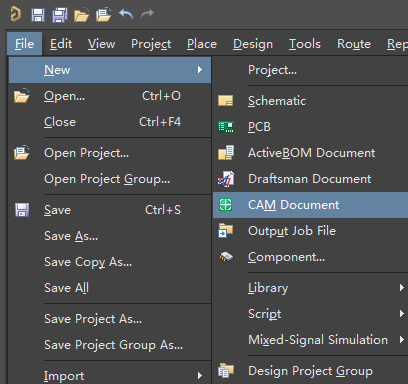This screenshot has width=408, height=384.
Task: Create a new Schematic document
Action: point(311,101)
